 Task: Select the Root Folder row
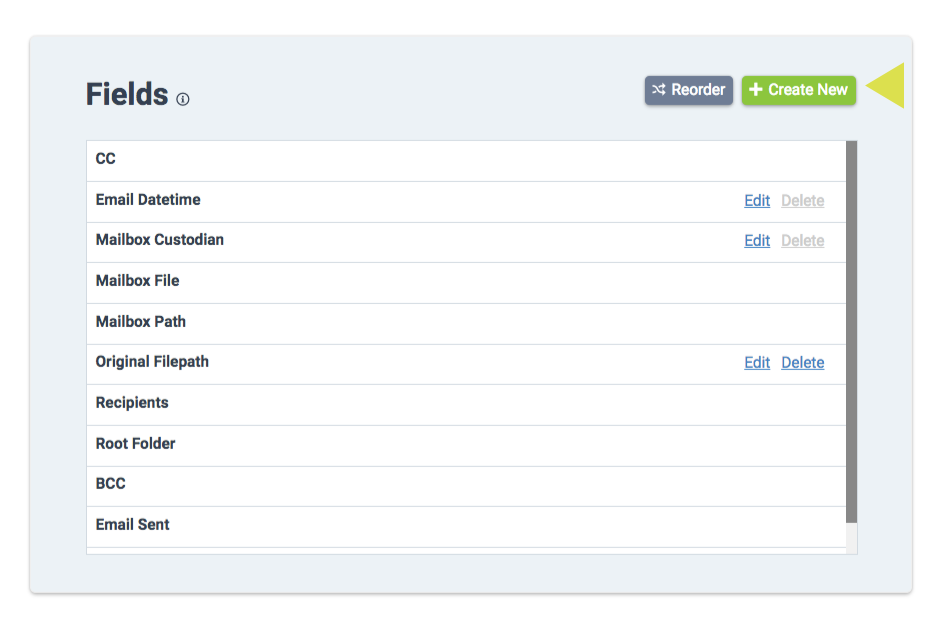coord(466,446)
